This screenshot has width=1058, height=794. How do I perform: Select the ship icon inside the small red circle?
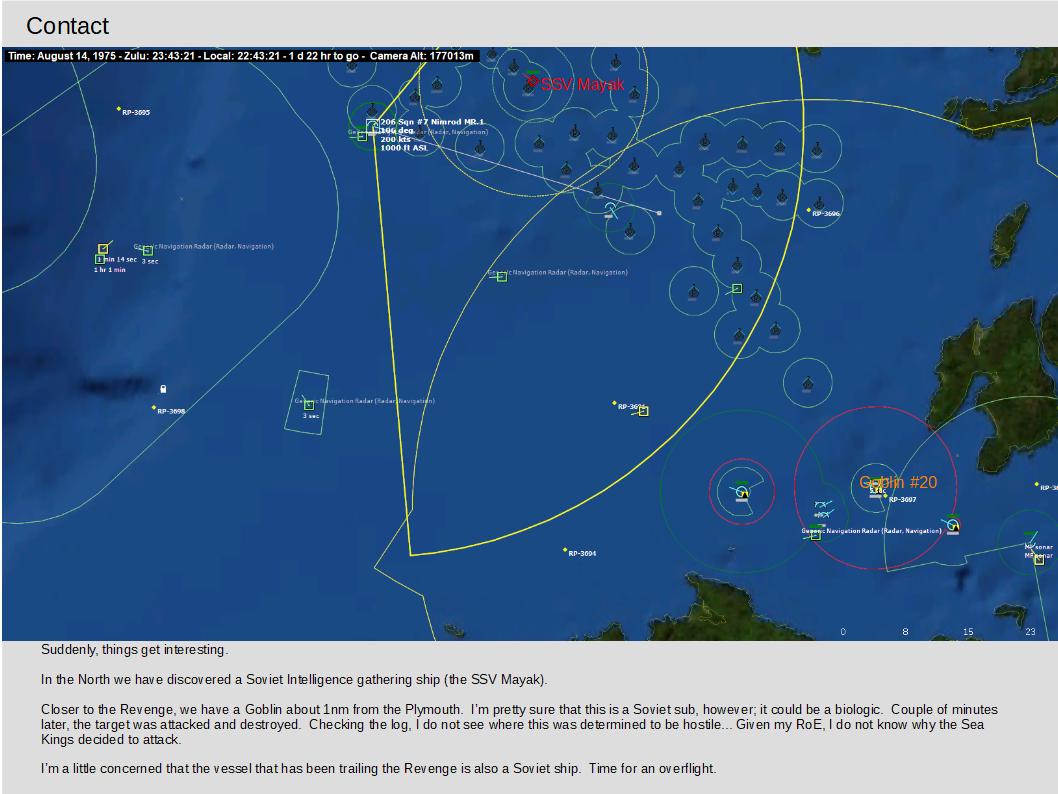(742, 491)
